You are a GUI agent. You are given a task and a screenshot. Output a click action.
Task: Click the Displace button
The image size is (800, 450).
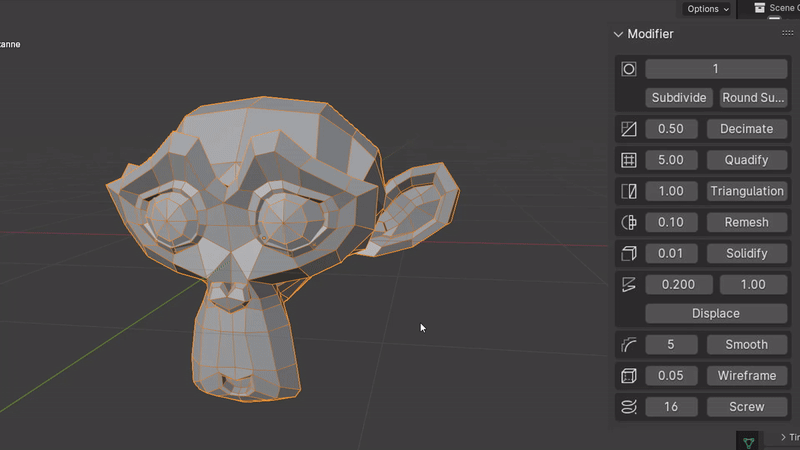[716, 313]
